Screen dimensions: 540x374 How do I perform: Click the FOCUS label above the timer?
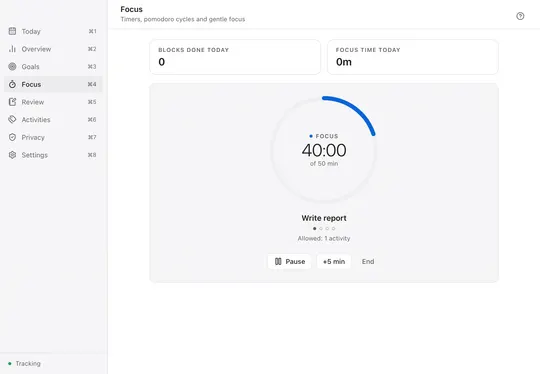tap(327, 136)
